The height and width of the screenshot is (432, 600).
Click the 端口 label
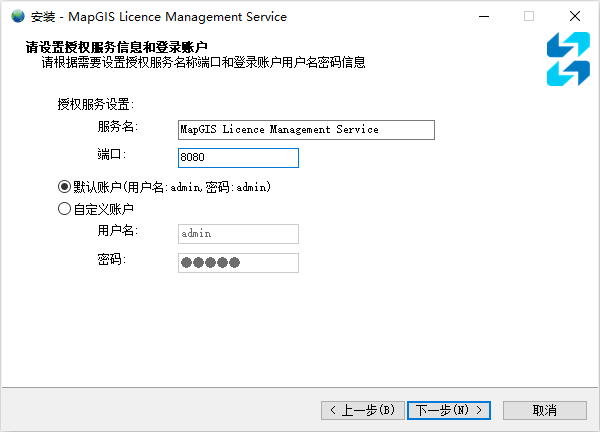tap(109, 154)
